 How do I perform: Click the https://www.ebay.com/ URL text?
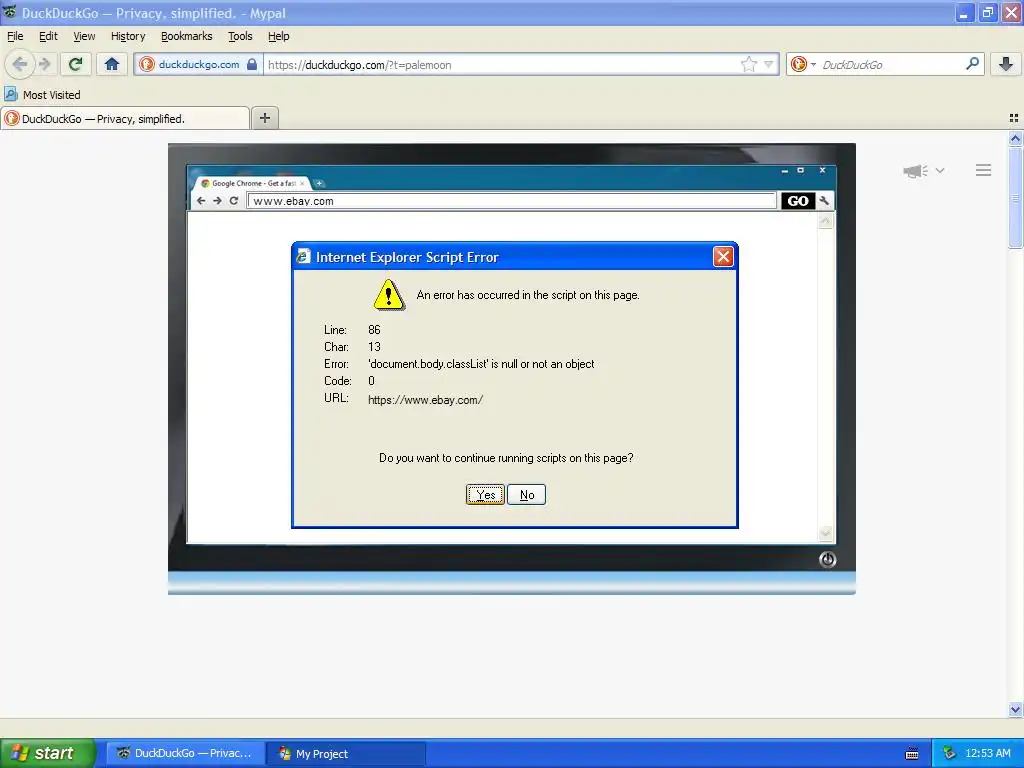425,400
